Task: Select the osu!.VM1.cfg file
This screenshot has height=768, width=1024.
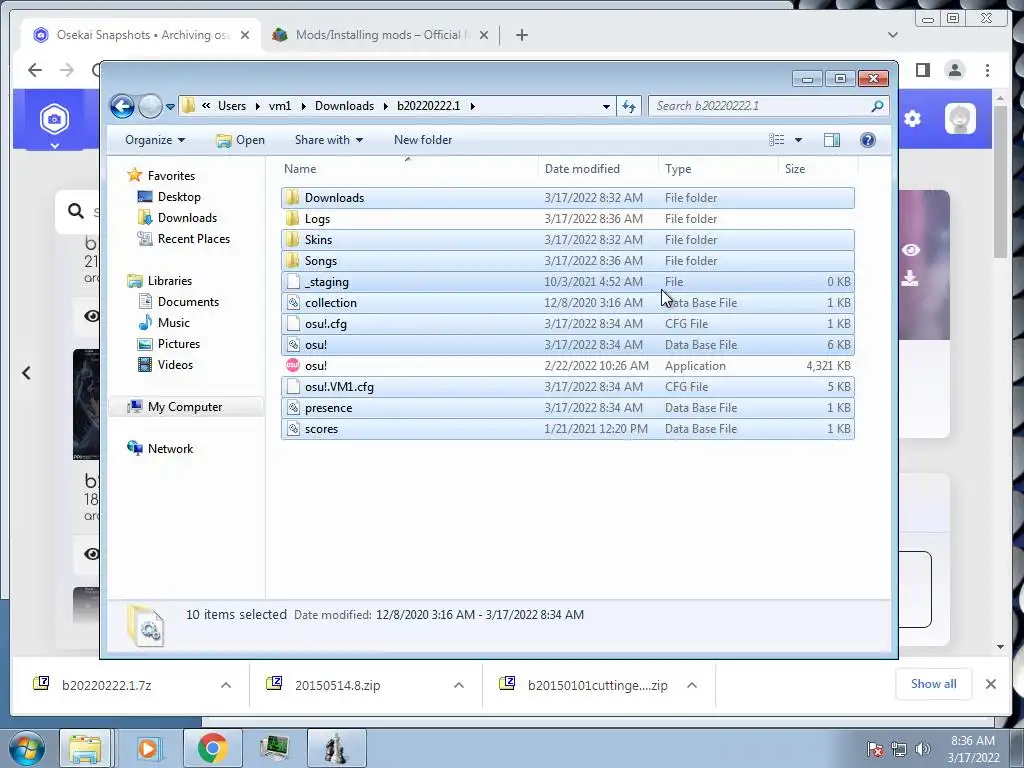Action: (568, 387)
